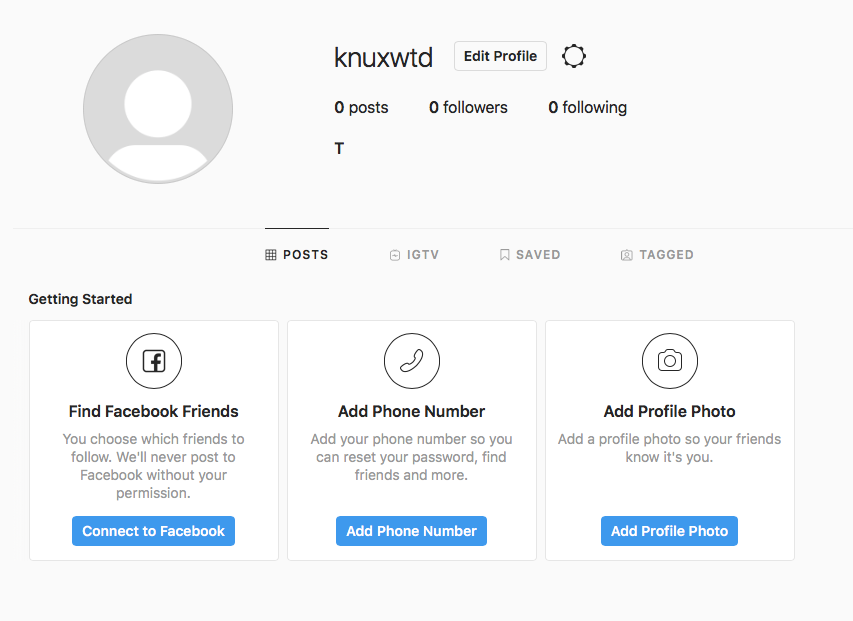
Task: Click the person-tag icon beside TAGGED
Action: (627, 255)
